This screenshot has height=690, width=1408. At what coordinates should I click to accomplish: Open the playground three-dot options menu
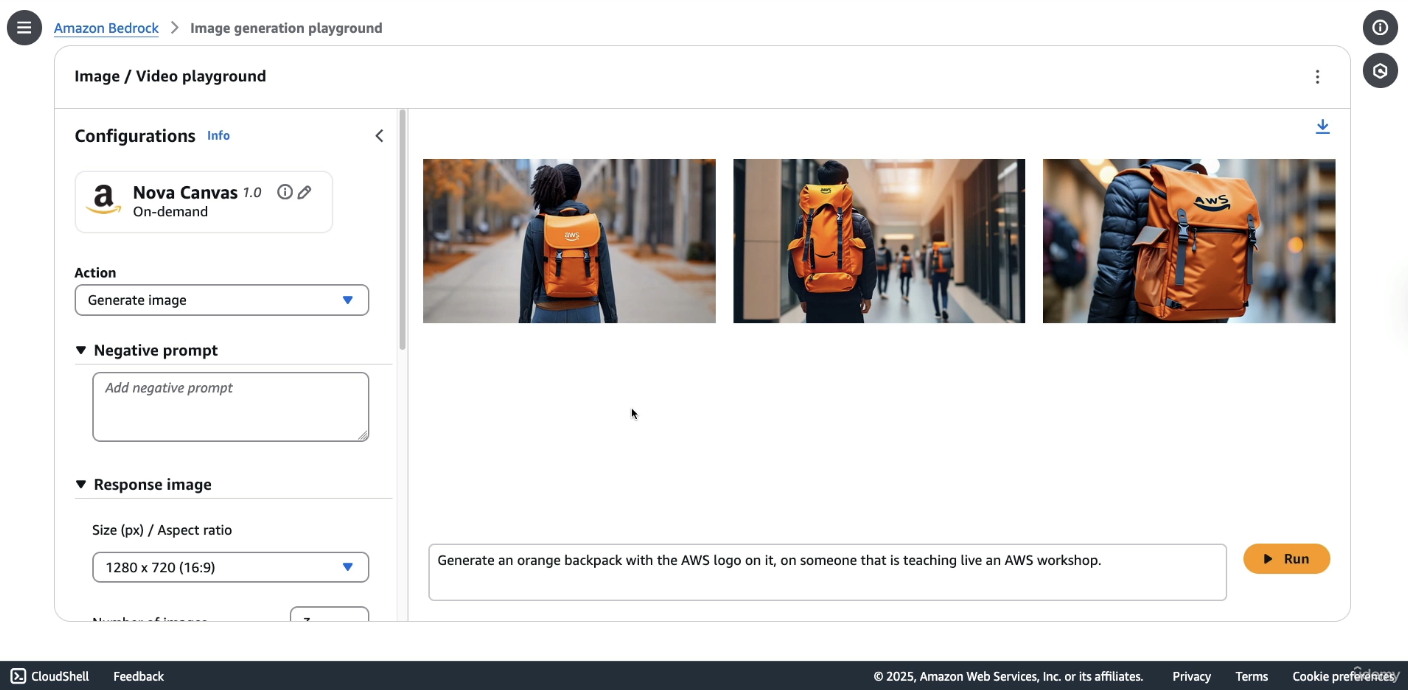coord(1317,77)
